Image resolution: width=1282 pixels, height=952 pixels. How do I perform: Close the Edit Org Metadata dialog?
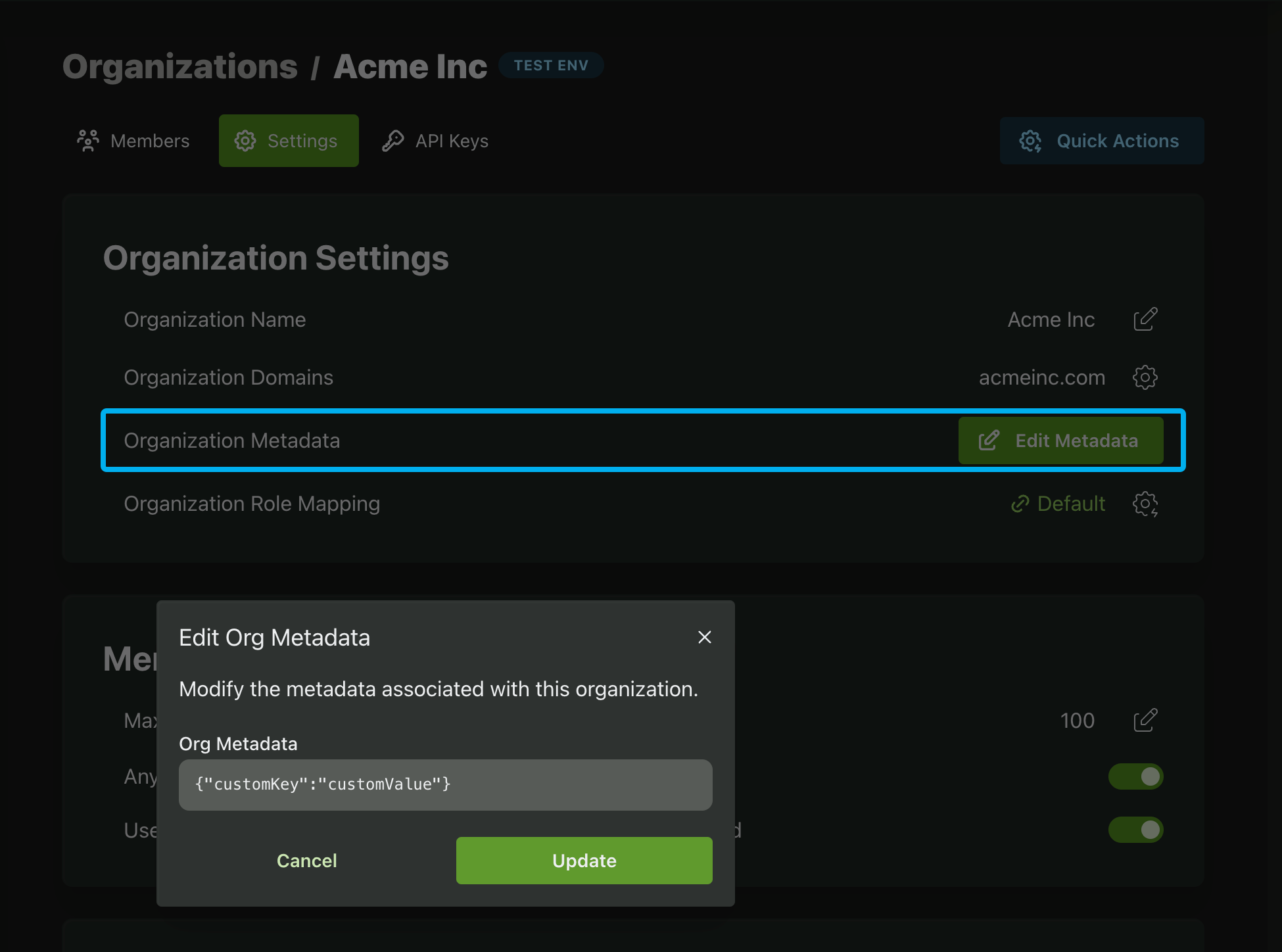(x=705, y=637)
